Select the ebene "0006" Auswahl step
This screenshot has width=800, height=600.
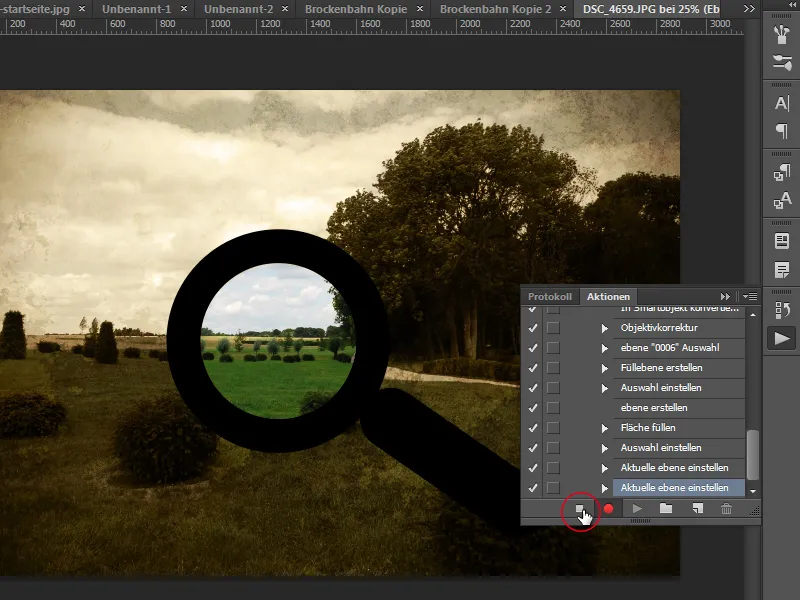[x=679, y=347]
